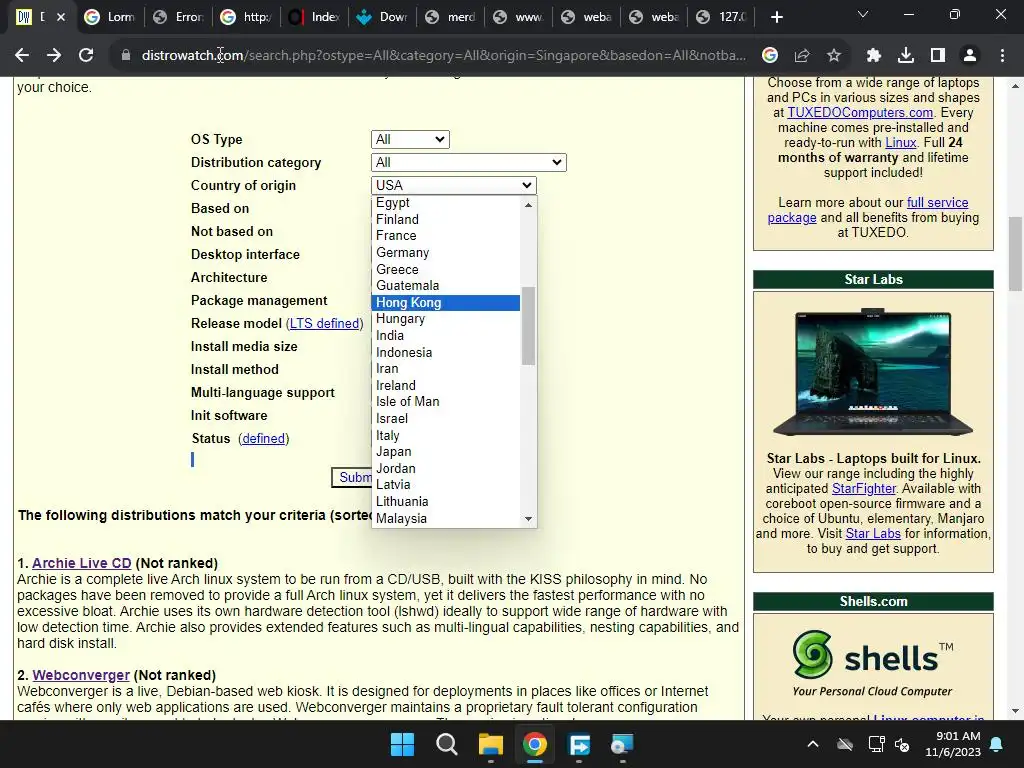Select Malaysia in country list

446,519
